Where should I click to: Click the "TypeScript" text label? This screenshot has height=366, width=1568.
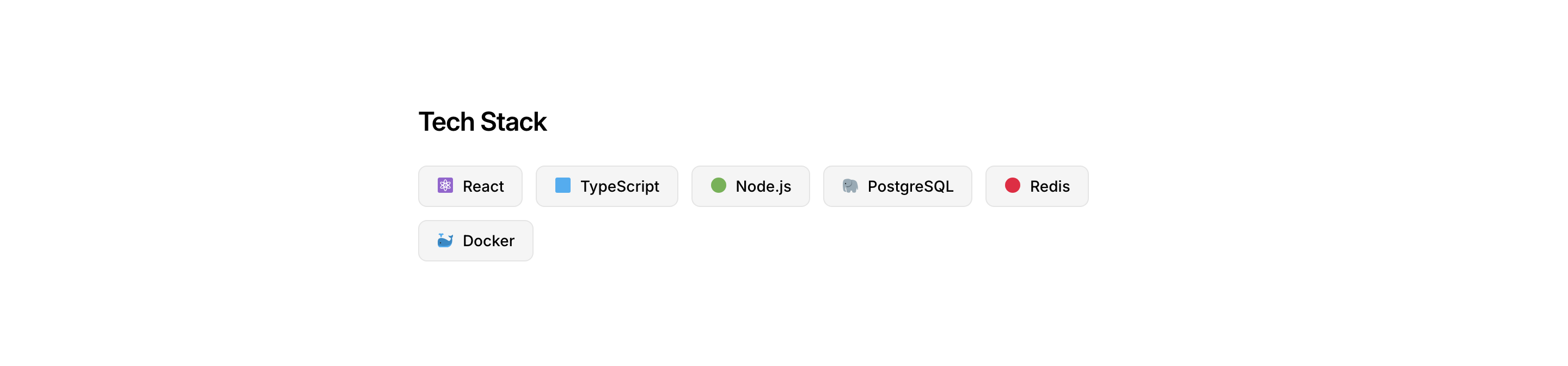click(x=619, y=186)
